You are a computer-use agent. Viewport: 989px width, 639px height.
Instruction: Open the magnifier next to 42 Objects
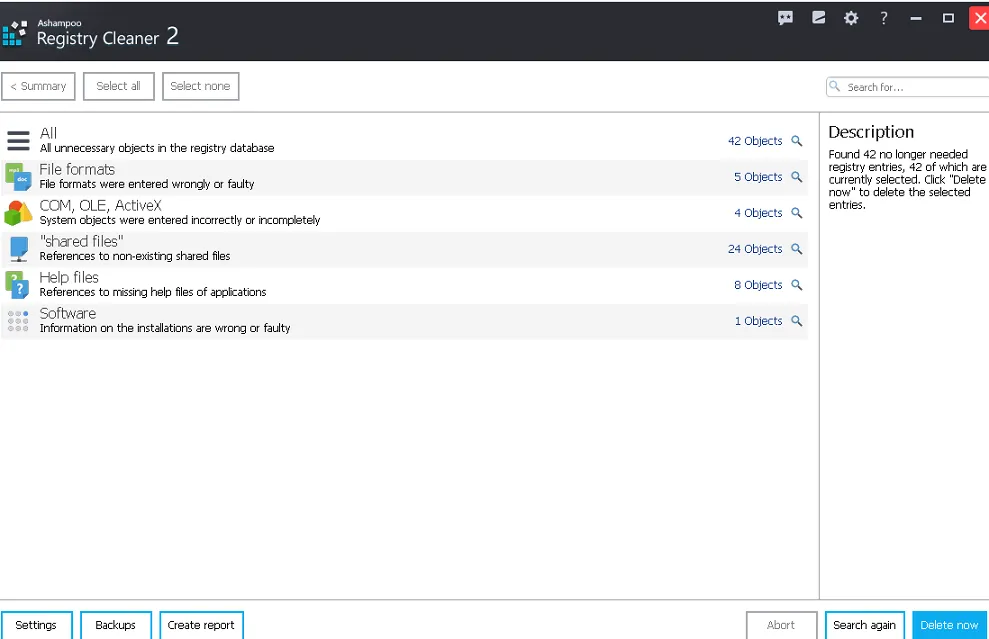click(796, 141)
